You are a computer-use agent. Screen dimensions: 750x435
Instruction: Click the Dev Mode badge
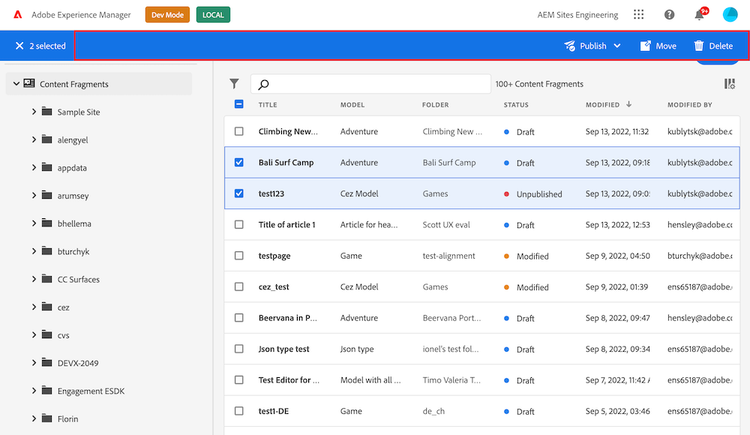pos(167,15)
